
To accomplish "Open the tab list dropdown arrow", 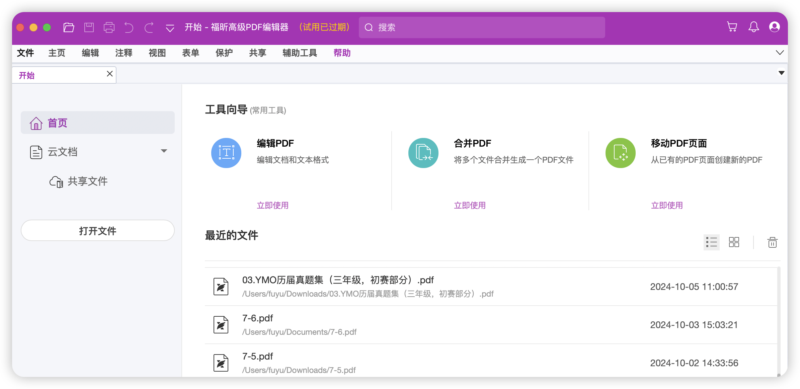I will (x=781, y=74).
